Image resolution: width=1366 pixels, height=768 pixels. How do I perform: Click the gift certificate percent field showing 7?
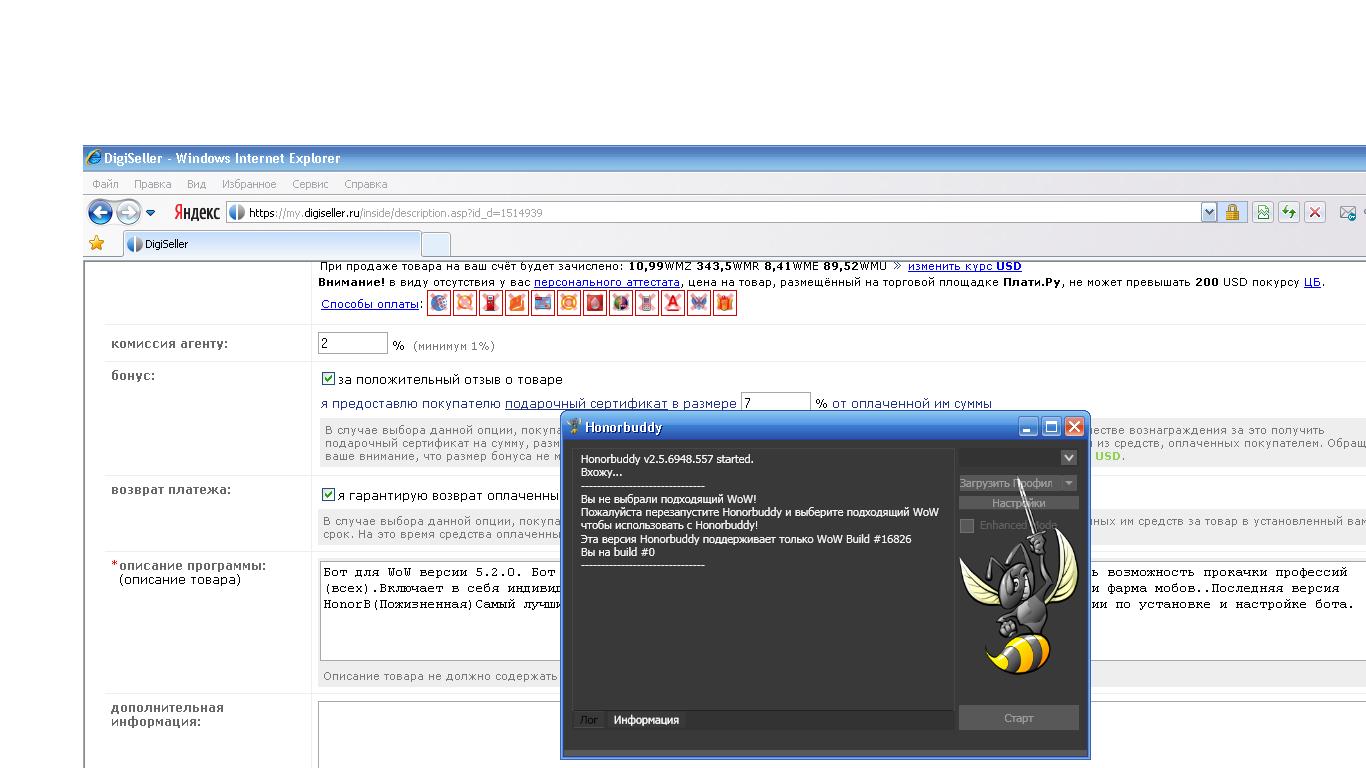pos(775,403)
